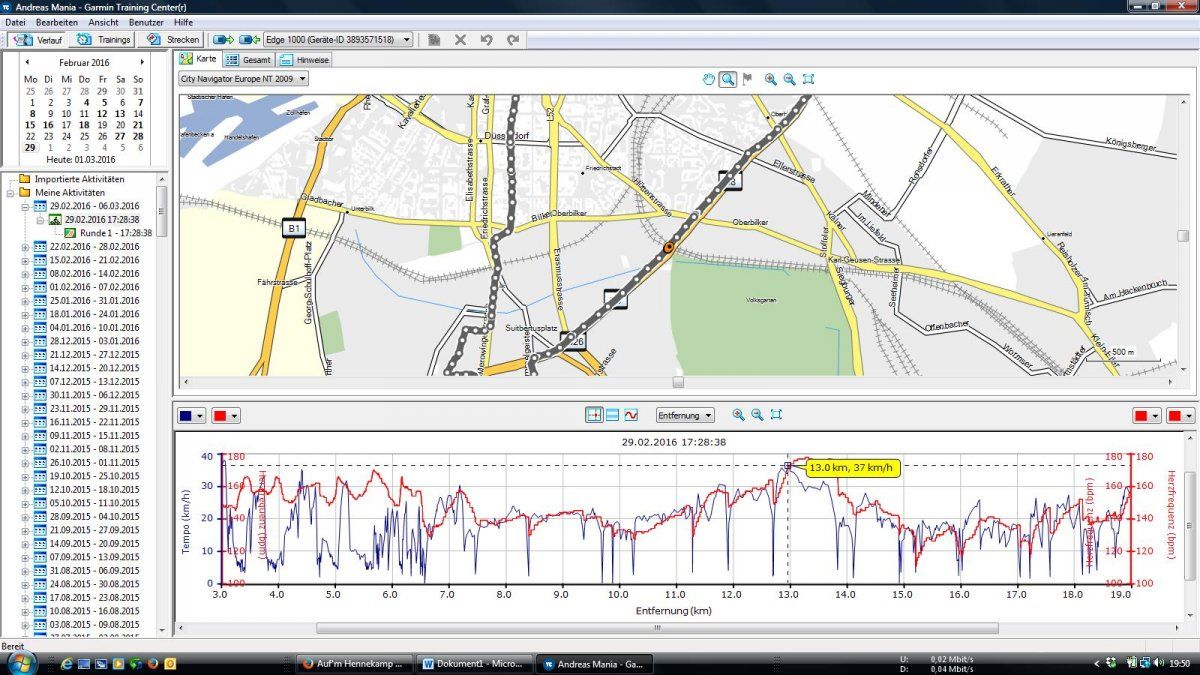Click the map zoom-in magnifier with plus
This screenshot has height=675, width=1200.
click(x=770, y=79)
